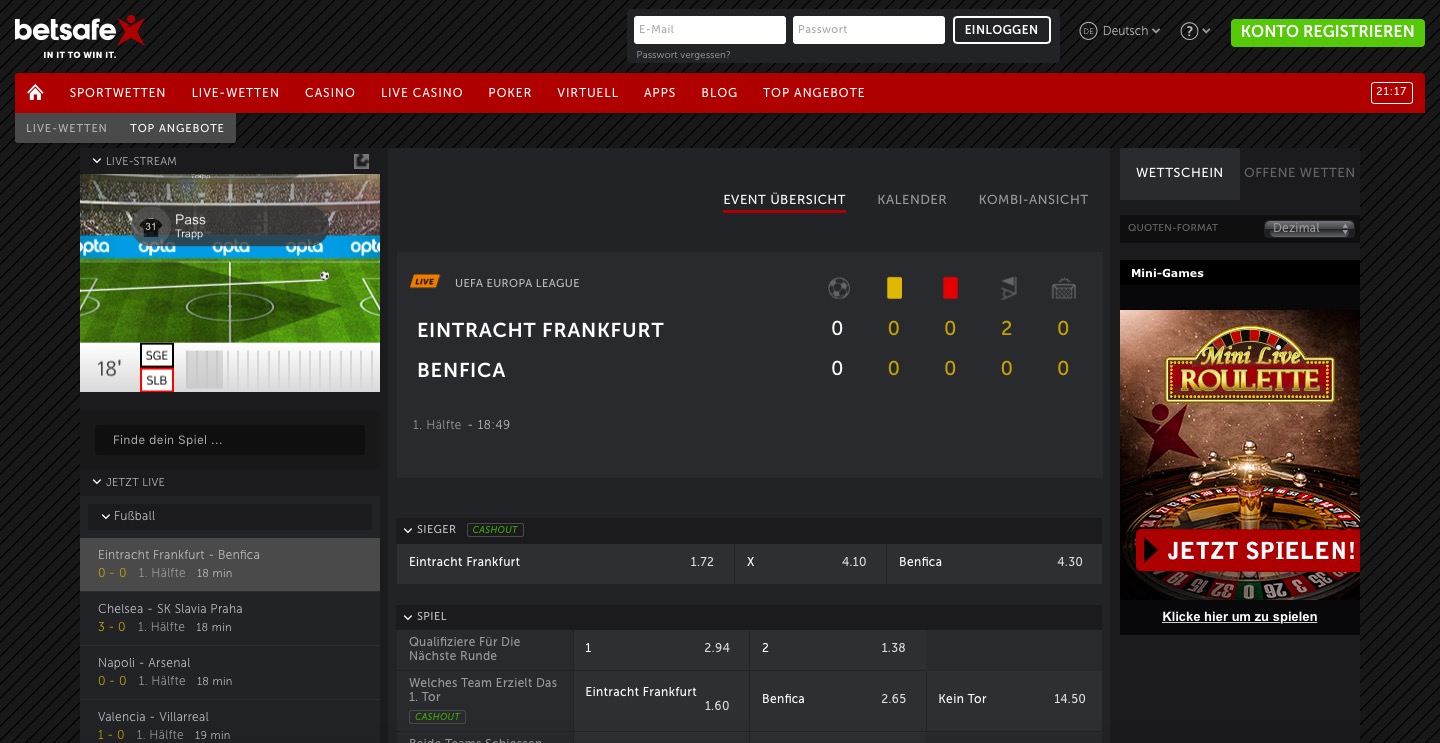The width and height of the screenshot is (1440, 743).
Task: Open Live-Wetten in main navigation
Action: pyautogui.click(x=236, y=93)
